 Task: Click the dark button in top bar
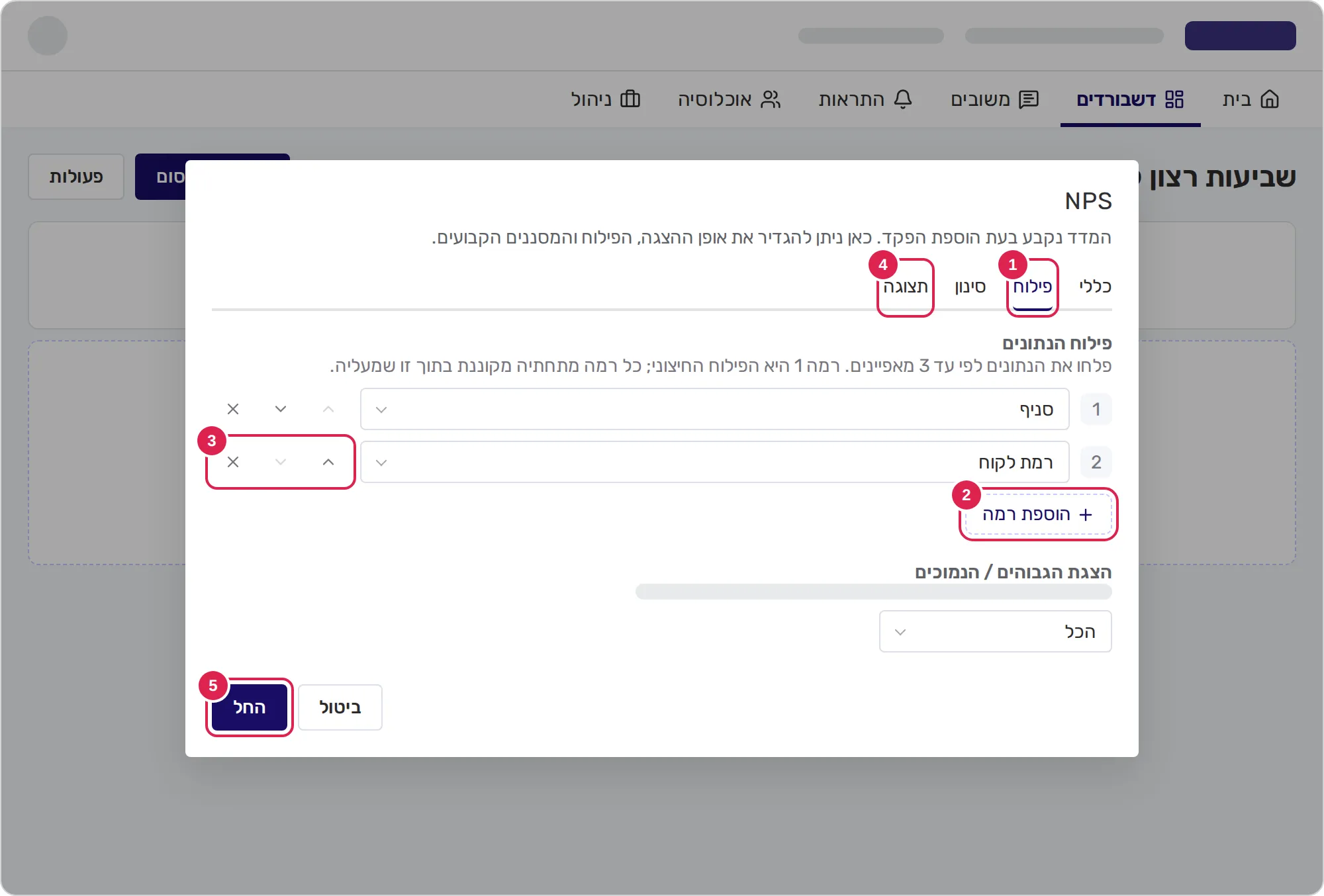tap(1240, 36)
